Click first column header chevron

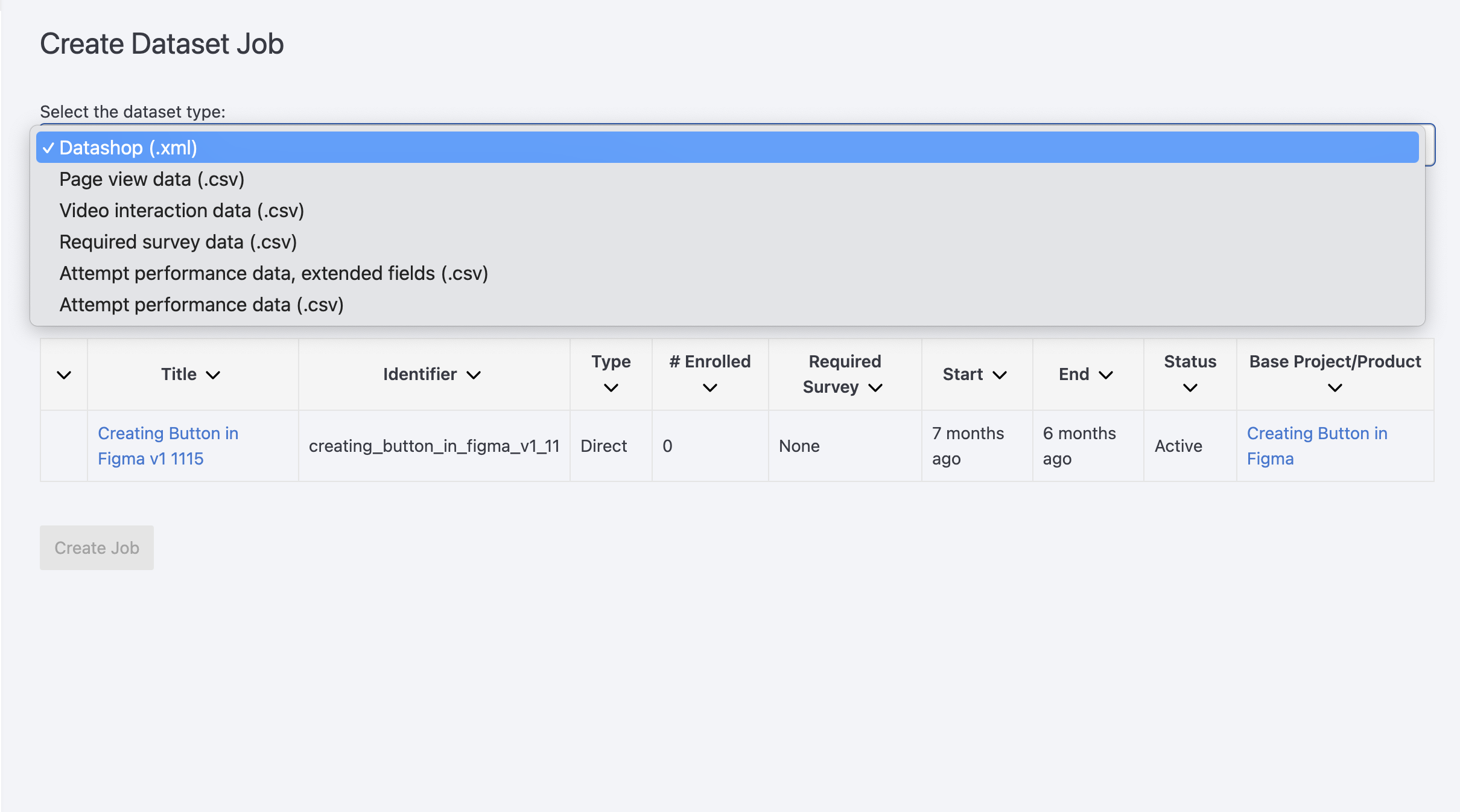64,375
